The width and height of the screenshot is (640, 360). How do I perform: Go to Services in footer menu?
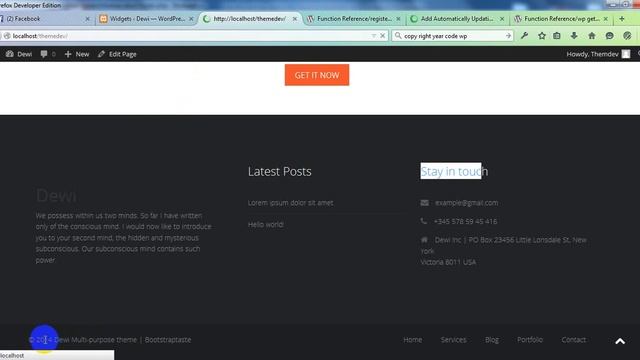coord(453,340)
